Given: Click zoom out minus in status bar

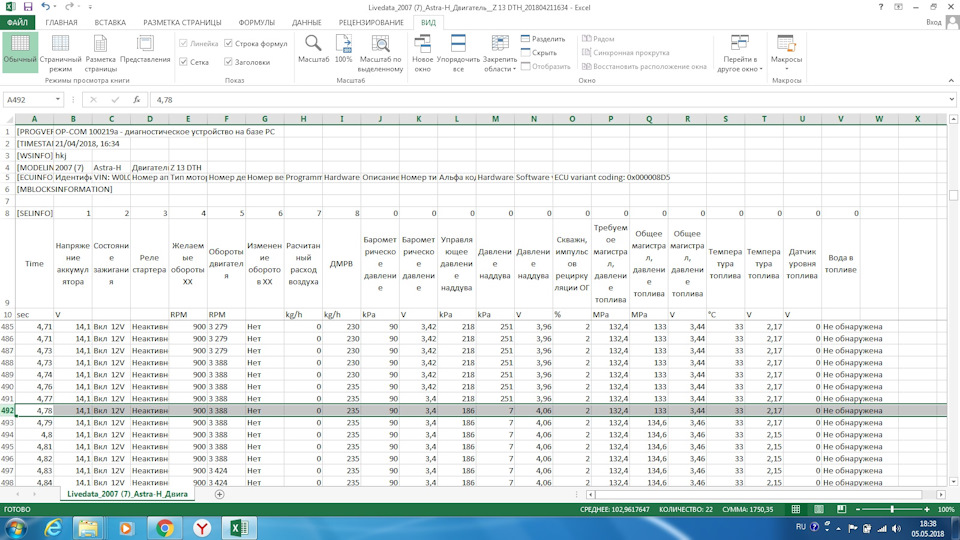Looking at the screenshot, I should click(858, 509).
